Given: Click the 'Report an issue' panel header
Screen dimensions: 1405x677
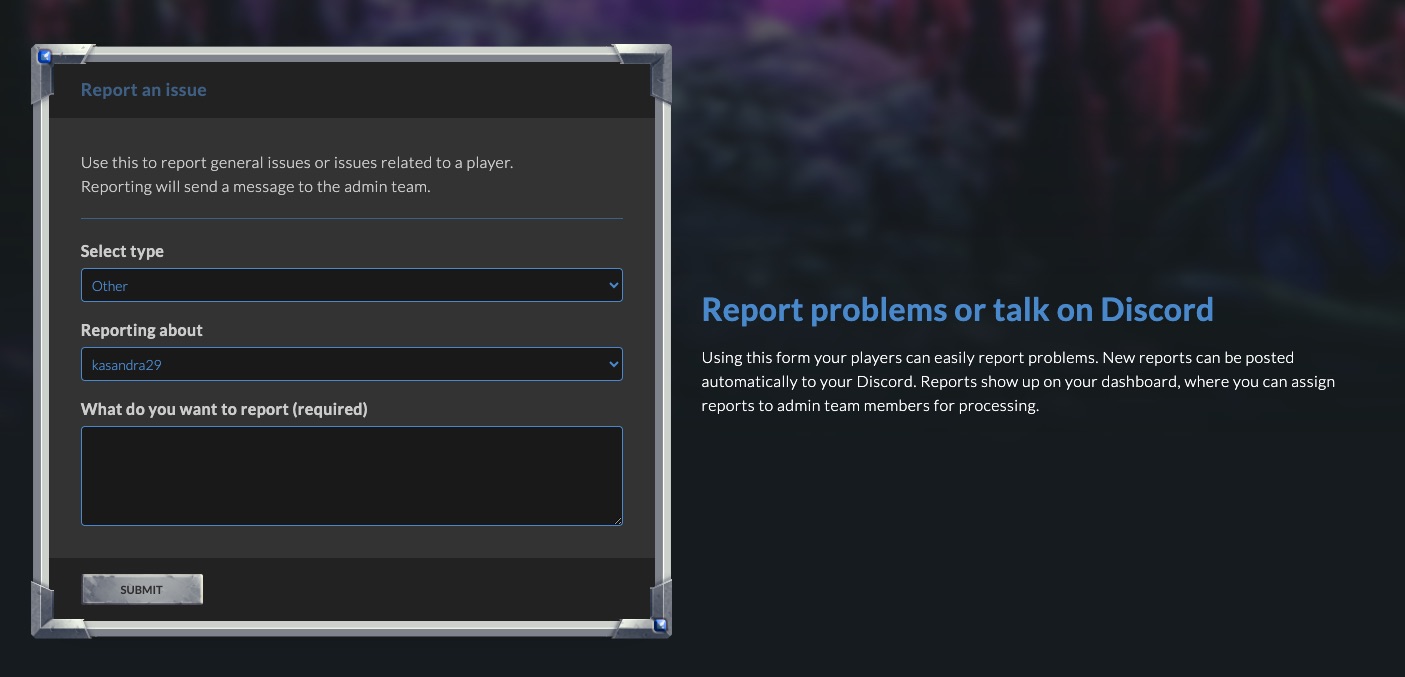Looking at the screenshot, I should [144, 90].
